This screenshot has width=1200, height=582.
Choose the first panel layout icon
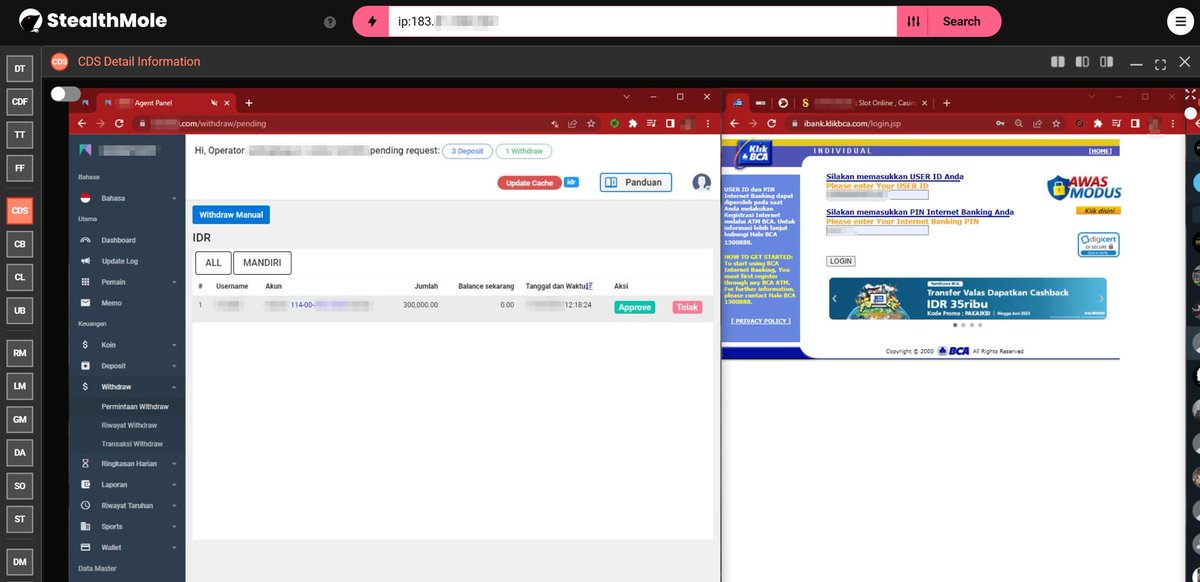coord(1058,62)
